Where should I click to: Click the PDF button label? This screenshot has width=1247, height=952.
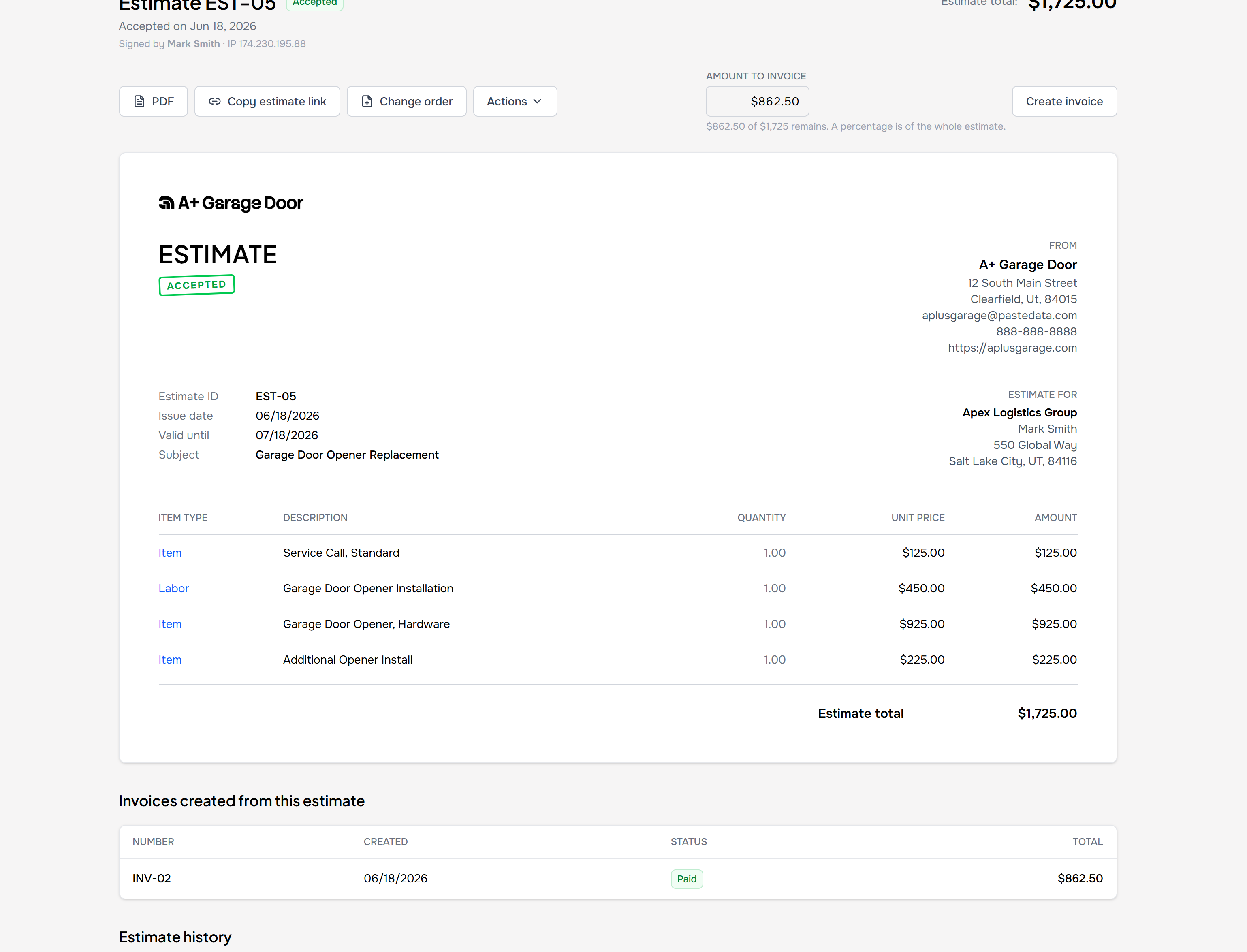(x=162, y=101)
